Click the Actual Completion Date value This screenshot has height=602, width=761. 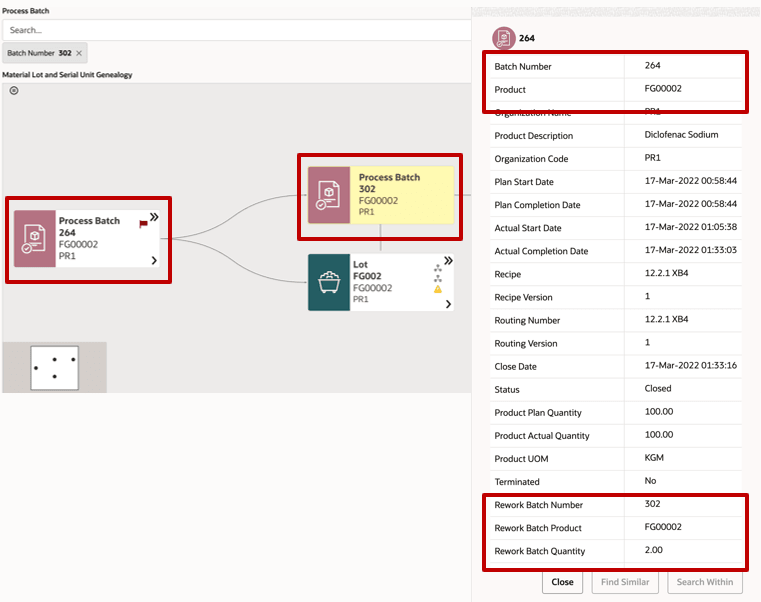[691, 250]
